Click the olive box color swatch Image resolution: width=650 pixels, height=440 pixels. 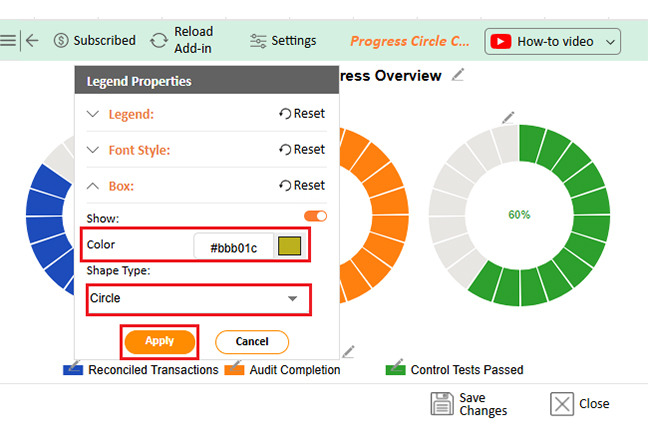click(289, 246)
